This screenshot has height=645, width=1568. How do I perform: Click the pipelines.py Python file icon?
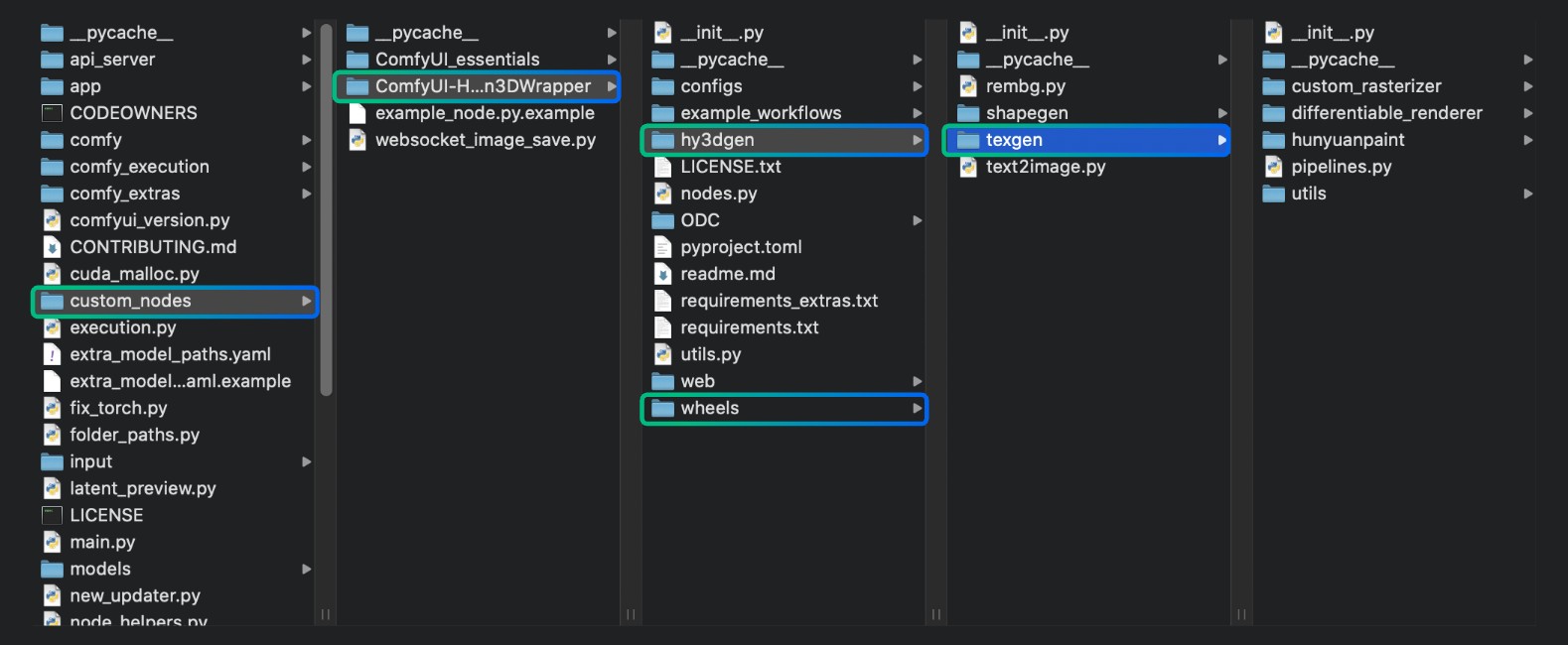(1274, 167)
